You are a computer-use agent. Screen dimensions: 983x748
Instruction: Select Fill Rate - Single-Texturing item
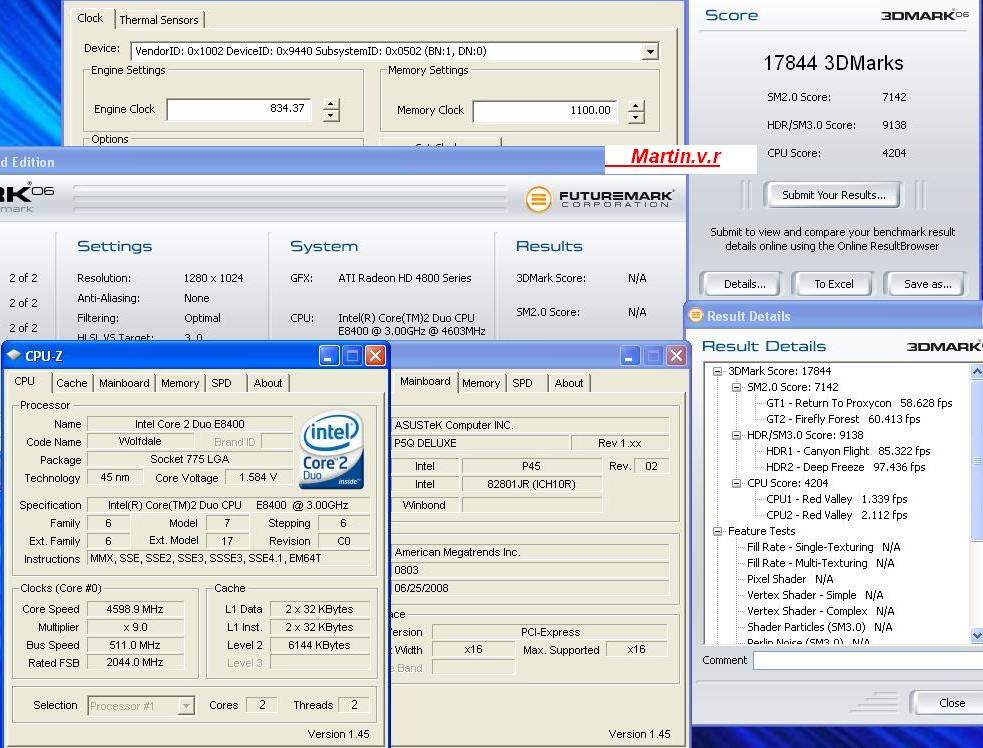tap(823, 547)
